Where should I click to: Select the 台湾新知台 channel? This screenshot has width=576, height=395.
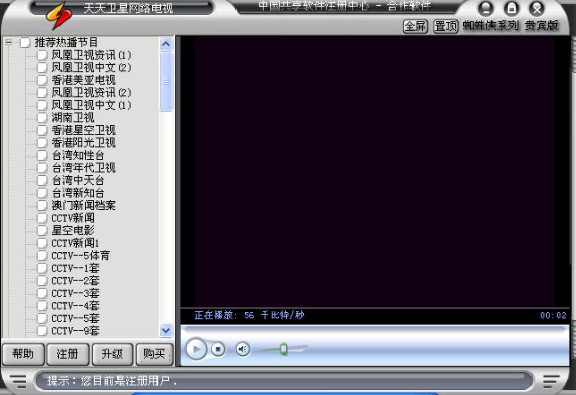coord(78,193)
